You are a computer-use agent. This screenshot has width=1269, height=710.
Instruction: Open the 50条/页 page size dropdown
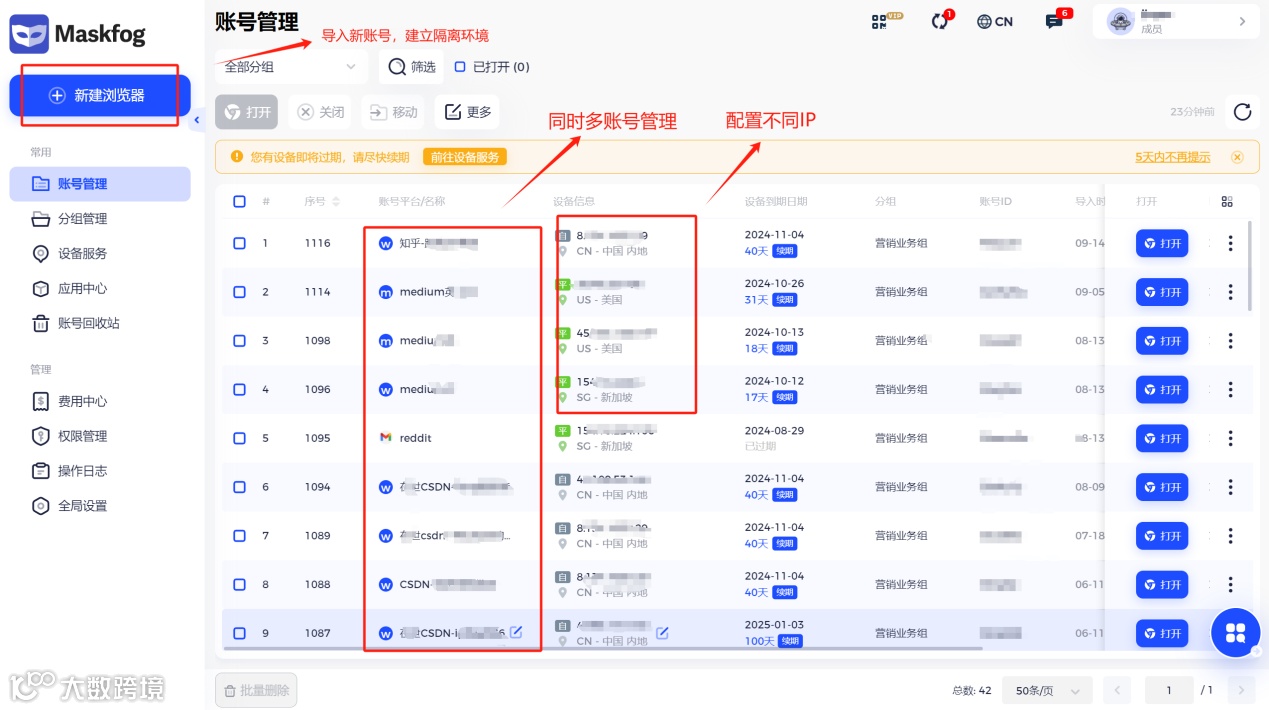tap(1046, 690)
